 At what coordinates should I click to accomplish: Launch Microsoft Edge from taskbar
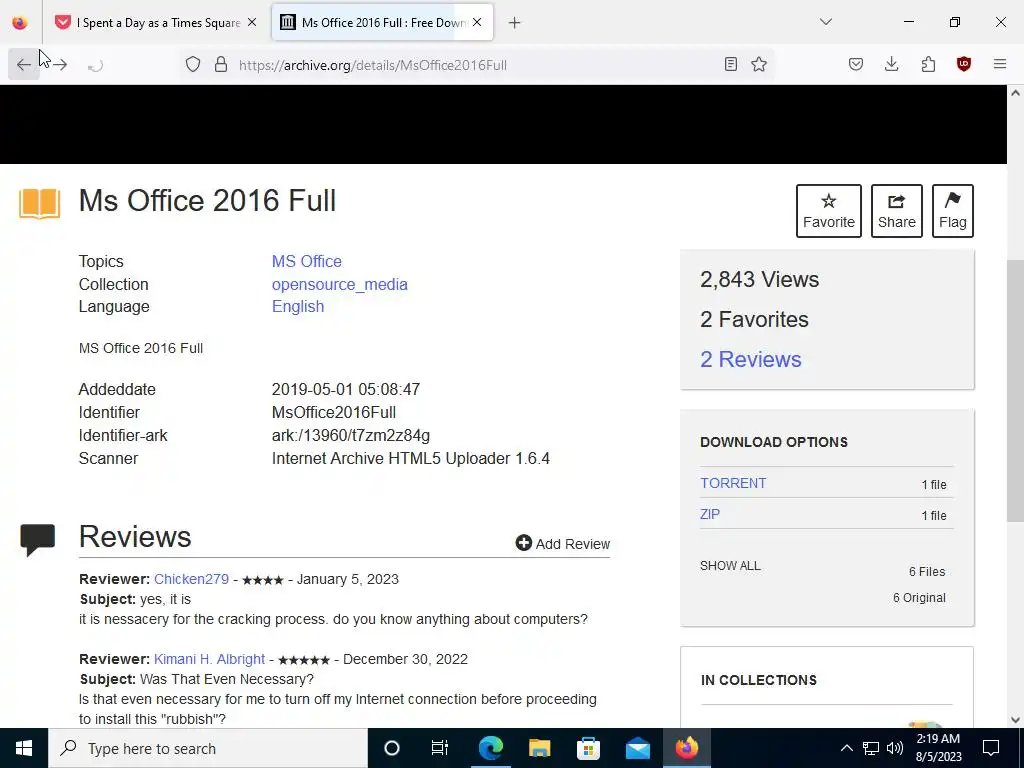pyautogui.click(x=490, y=748)
